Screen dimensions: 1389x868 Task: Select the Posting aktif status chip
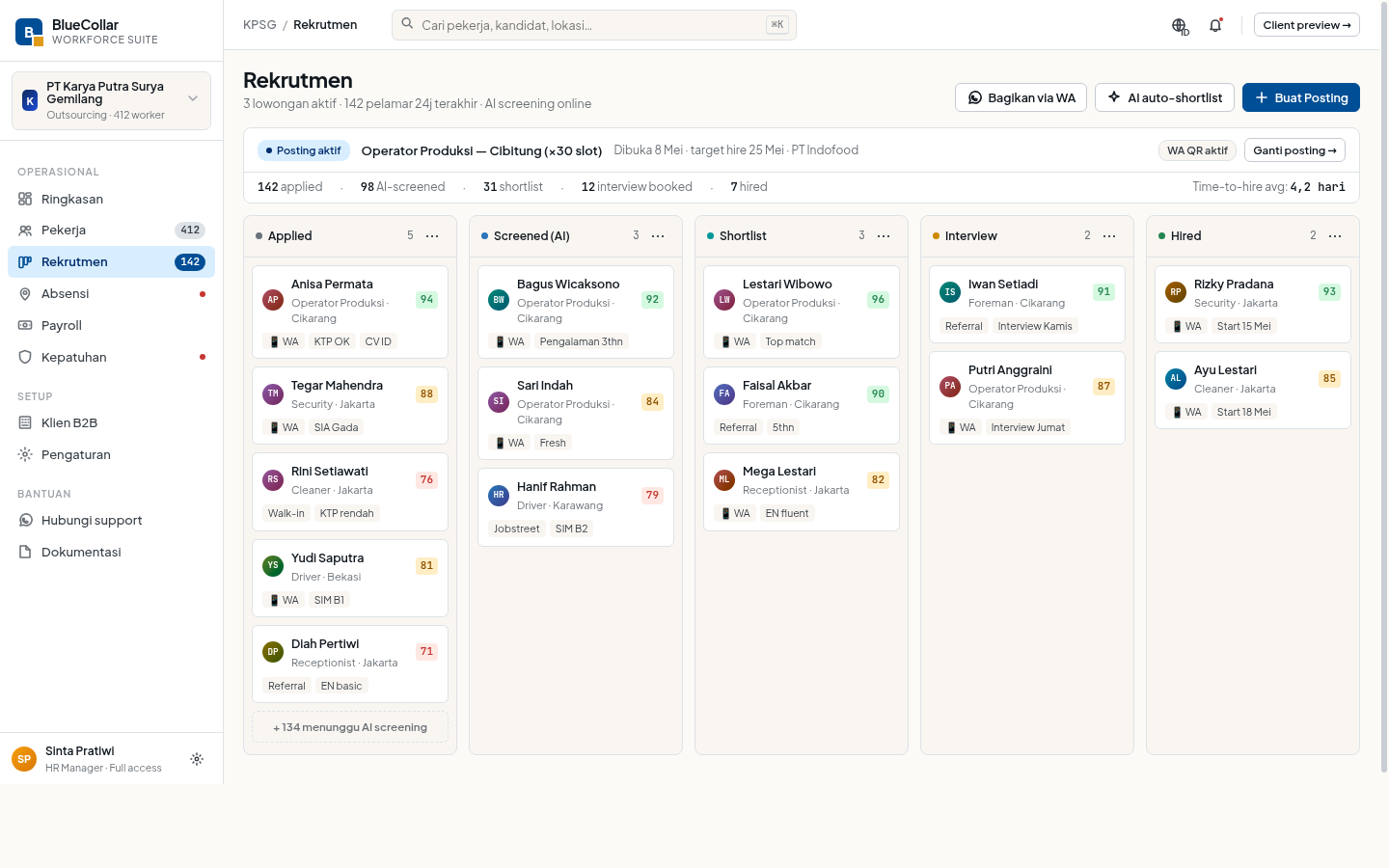[x=304, y=150]
